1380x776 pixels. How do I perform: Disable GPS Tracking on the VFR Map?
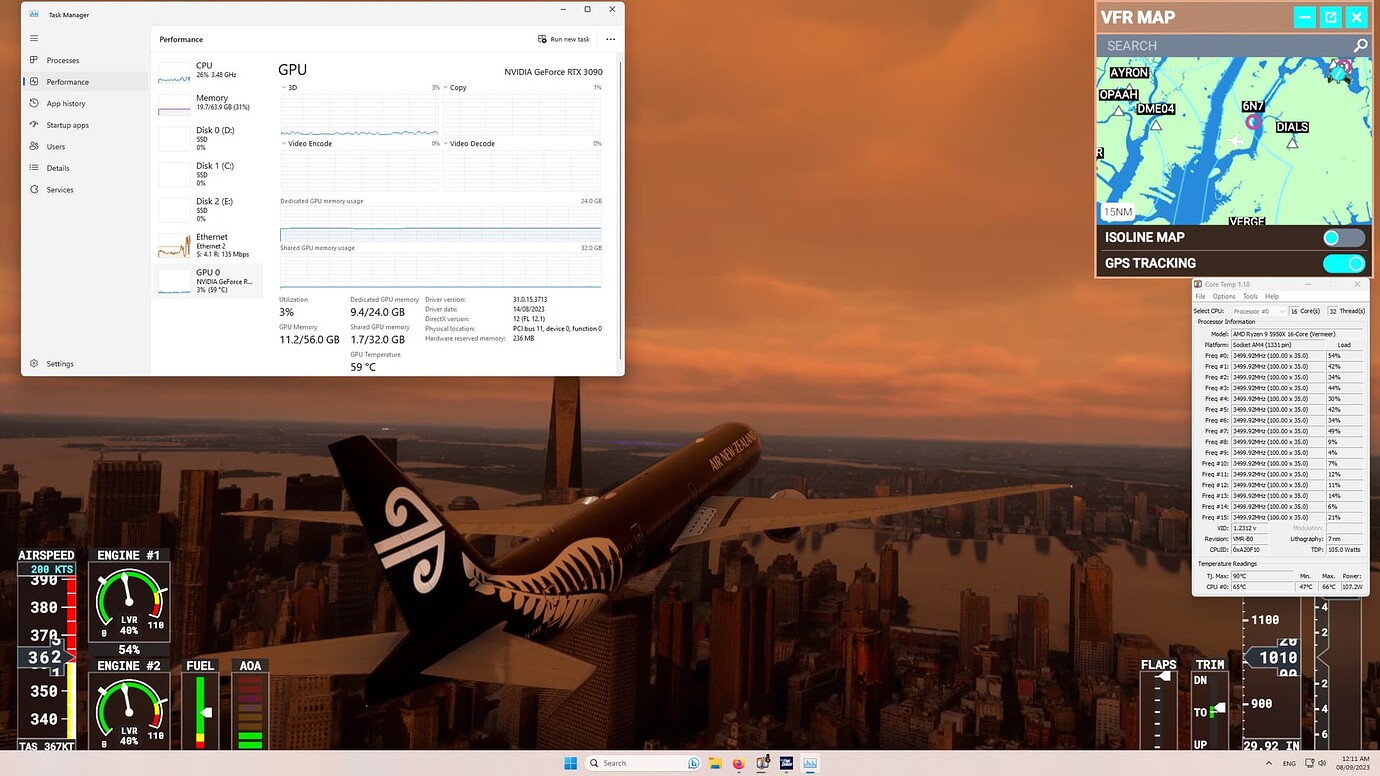[1345, 262]
